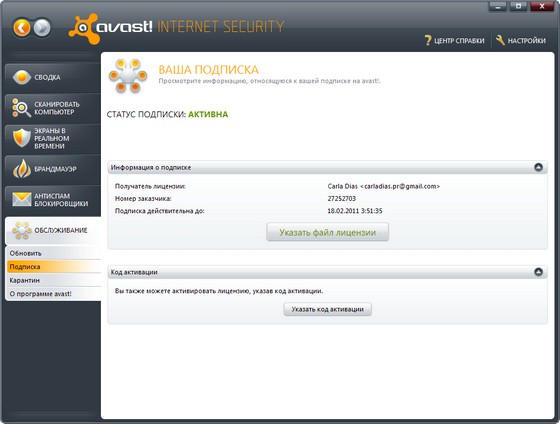Open the Экраны в реальном времени shield icon
The image size is (560, 424).
pyautogui.click(x=21, y=138)
